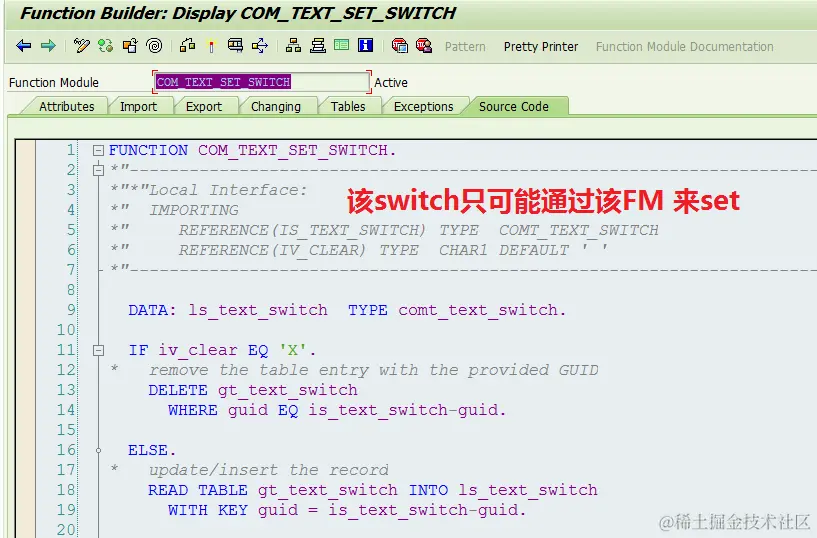
Task: Click 'WITH KEY guid = is_text_switch-guid.' line
Action: click(347, 510)
